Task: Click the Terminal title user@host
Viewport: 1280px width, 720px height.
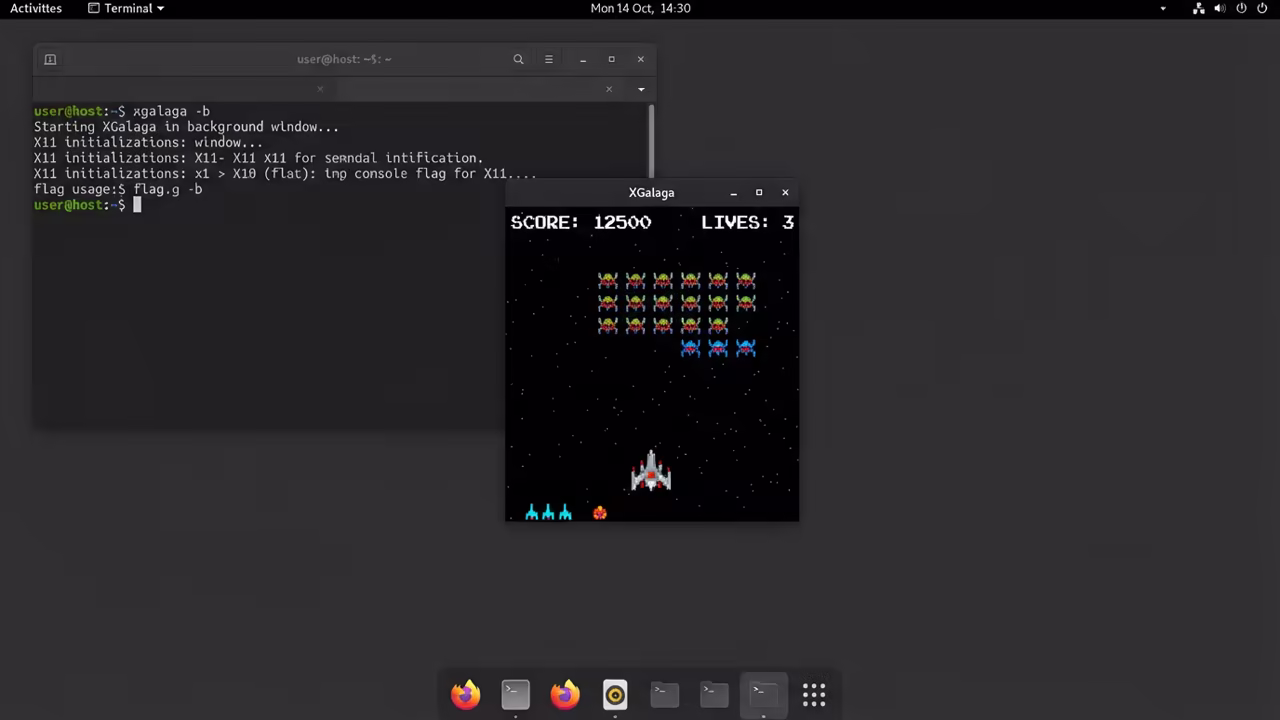Action: click(x=344, y=59)
